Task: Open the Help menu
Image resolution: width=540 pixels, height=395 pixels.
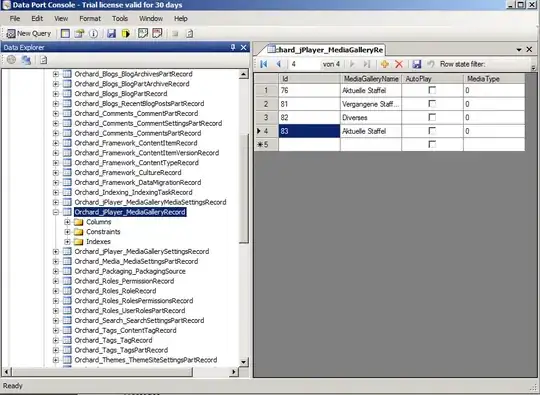Action: (180, 19)
